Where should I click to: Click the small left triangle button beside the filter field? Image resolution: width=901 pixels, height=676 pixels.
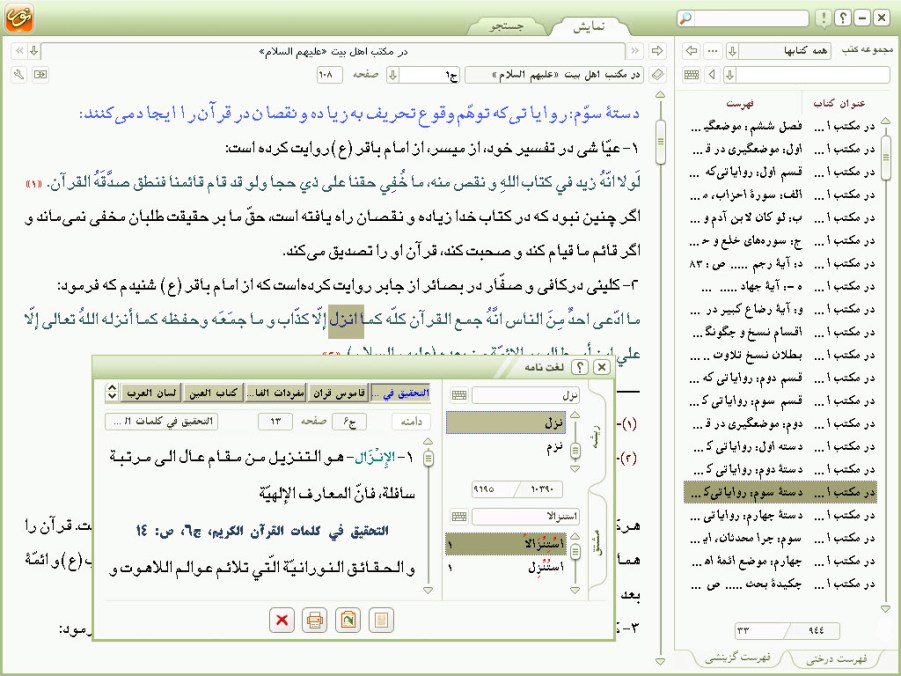coord(713,75)
